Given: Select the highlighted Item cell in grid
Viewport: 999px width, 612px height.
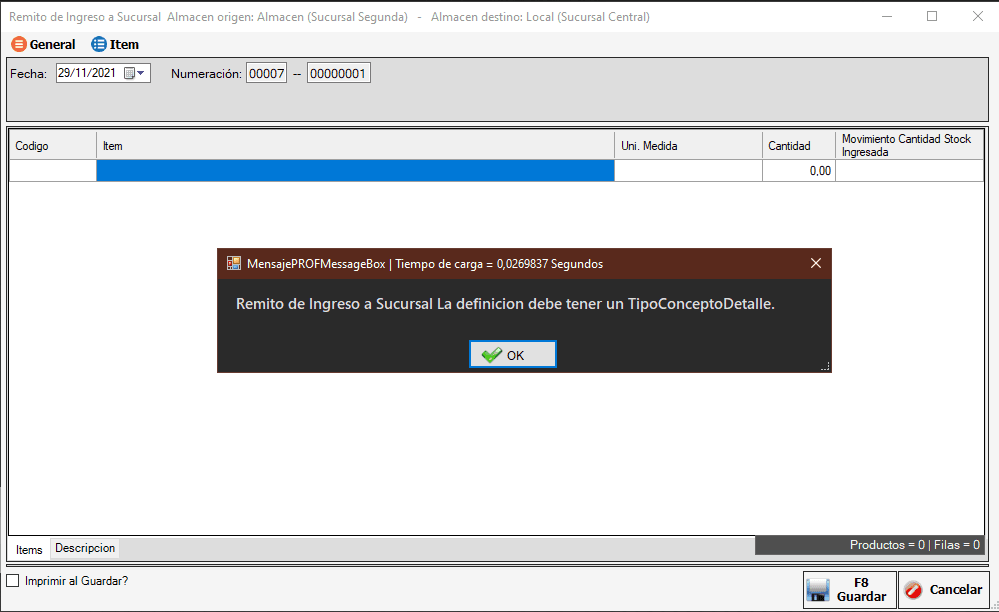Looking at the screenshot, I should tap(355, 171).
